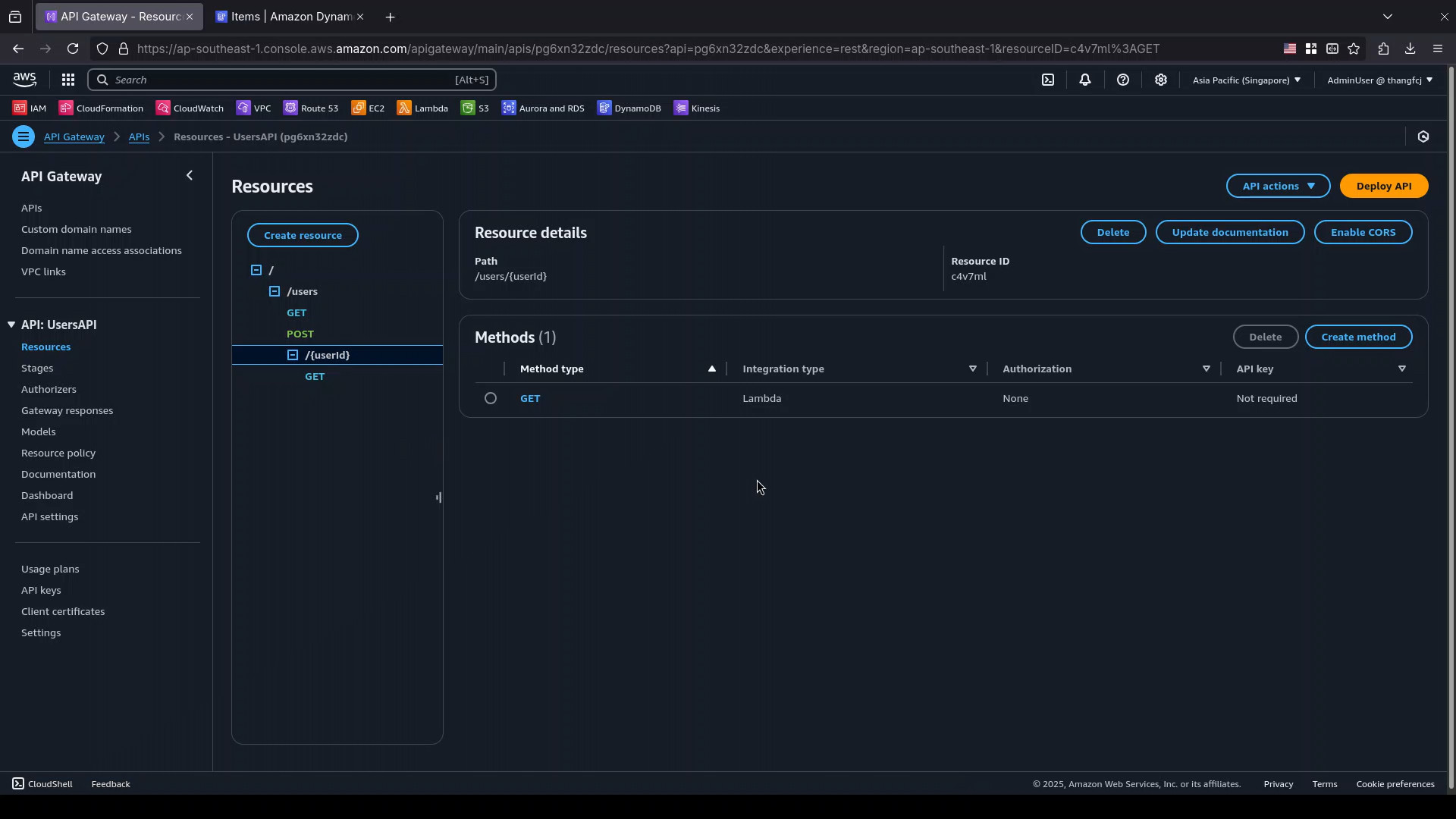Open the AWS home logo

[x=24, y=80]
